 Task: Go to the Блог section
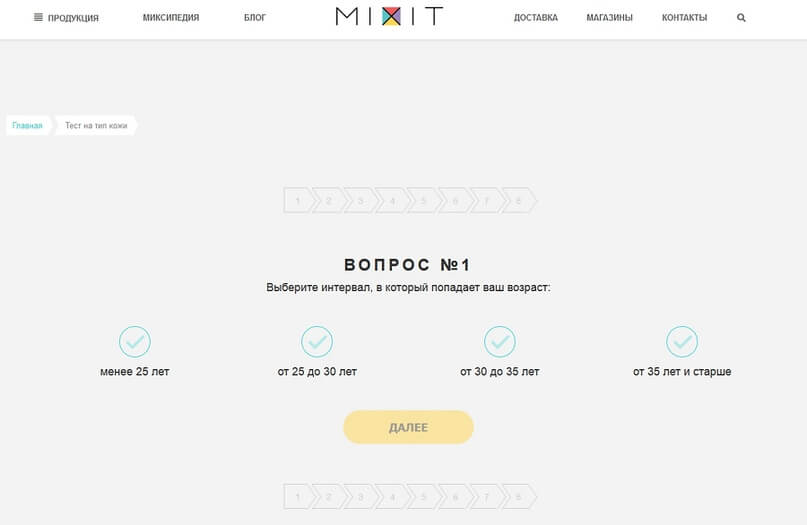pyautogui.click(x=255, y=18)
